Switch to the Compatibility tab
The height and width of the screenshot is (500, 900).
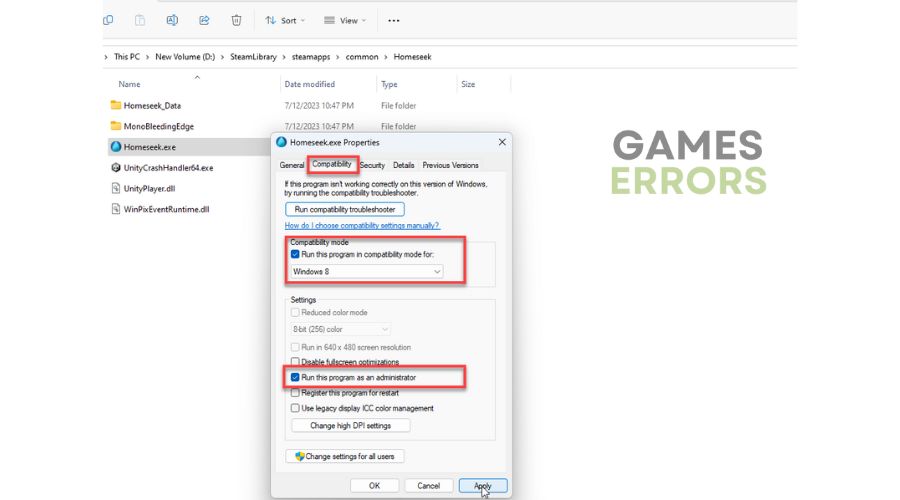click(x=332, y=164)
